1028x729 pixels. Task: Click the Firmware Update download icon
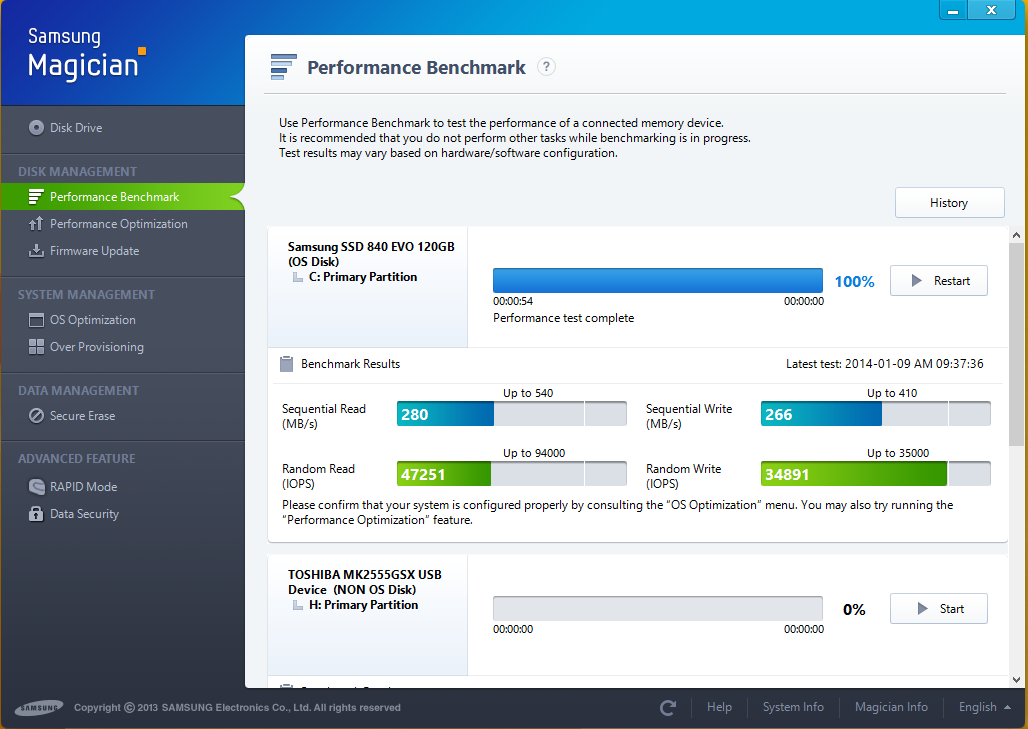pos(36,250)
